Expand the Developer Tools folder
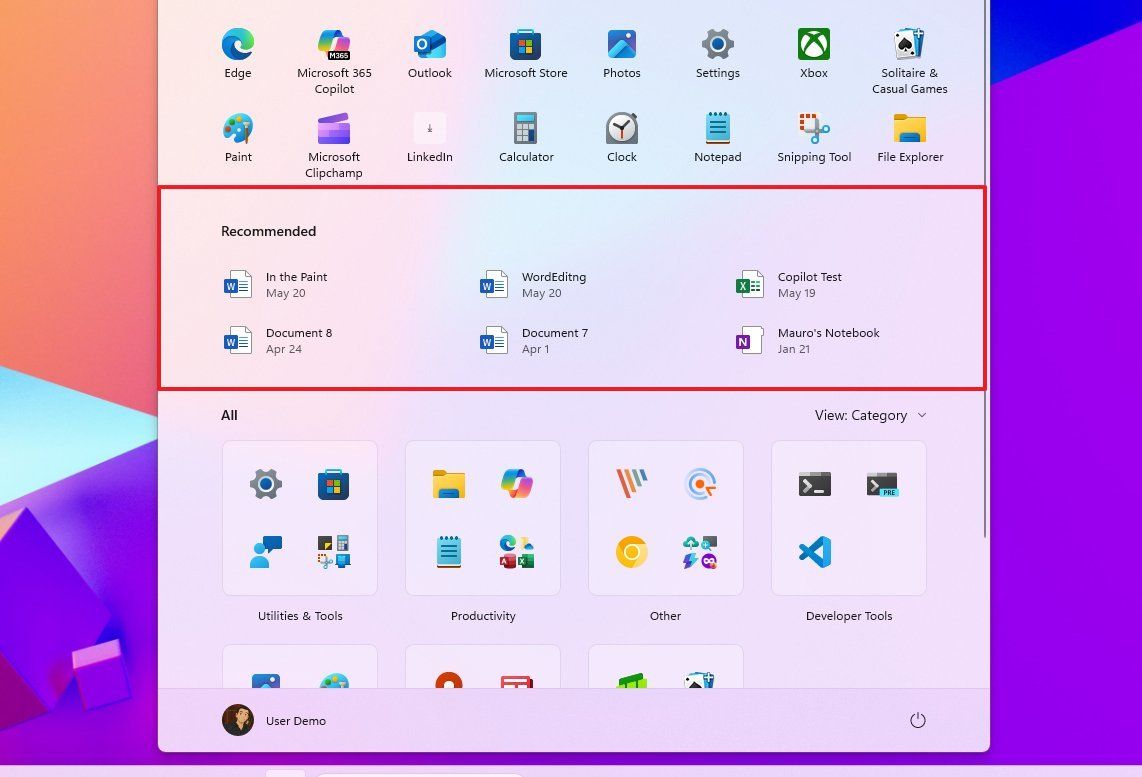1142x777 pixels. click(848, 518)
